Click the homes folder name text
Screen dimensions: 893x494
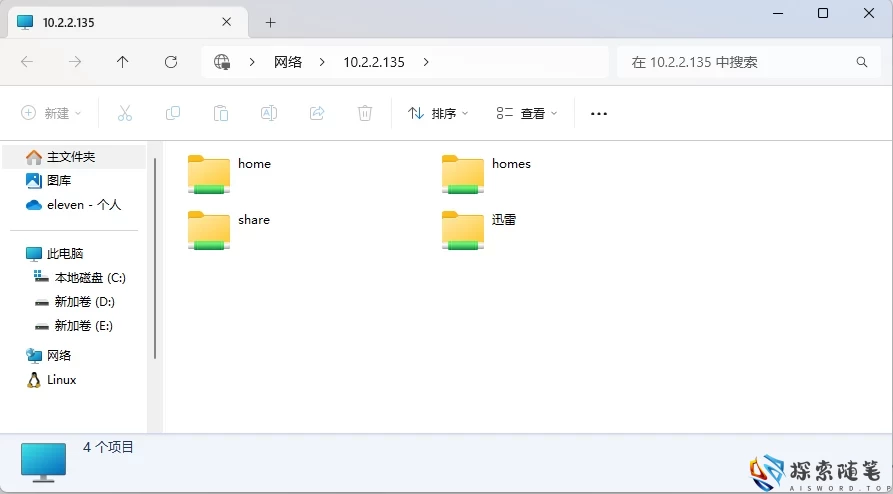tap(511, 164)
